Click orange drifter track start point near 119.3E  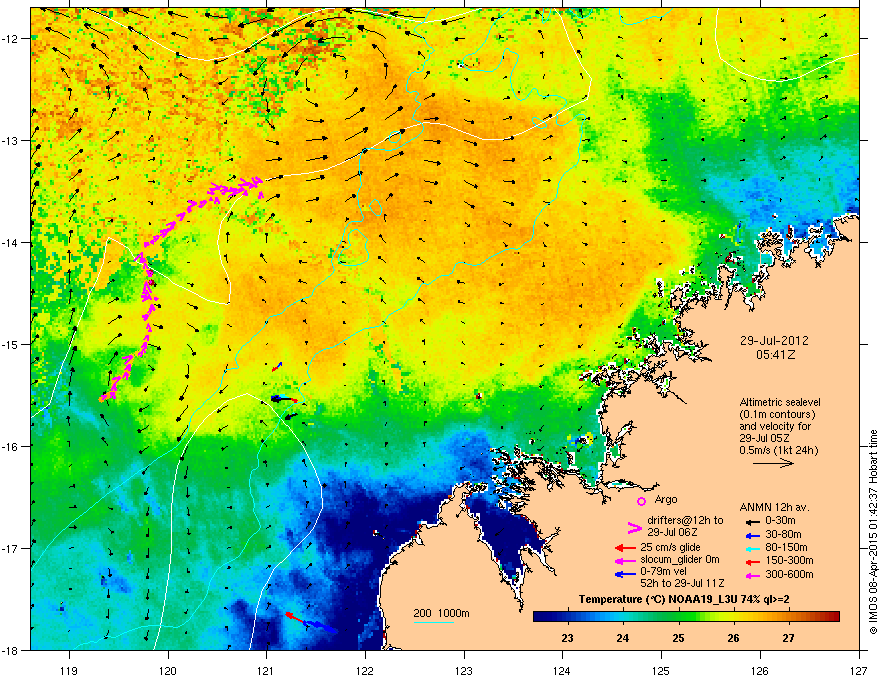(103, 399)
